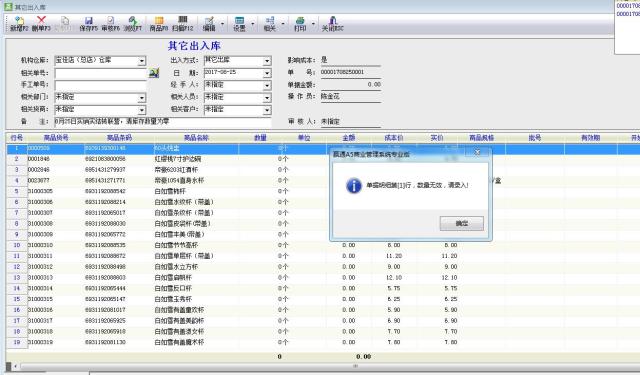This screenshot has height=375, width=640.
Task: Close the message dialog with its X
Action: (x=477, y=152)
